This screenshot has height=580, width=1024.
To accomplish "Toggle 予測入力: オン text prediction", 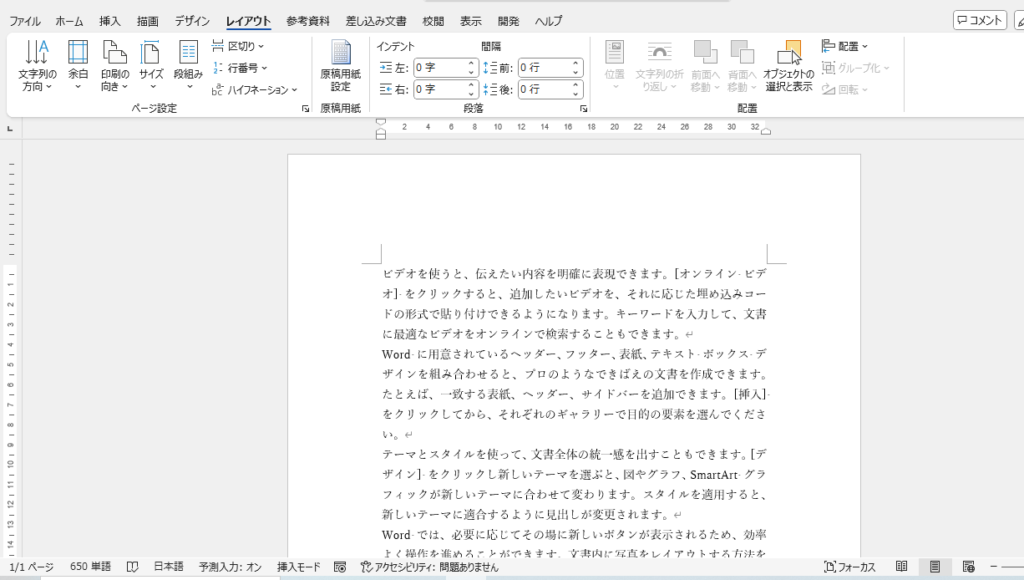I will 231,567.
